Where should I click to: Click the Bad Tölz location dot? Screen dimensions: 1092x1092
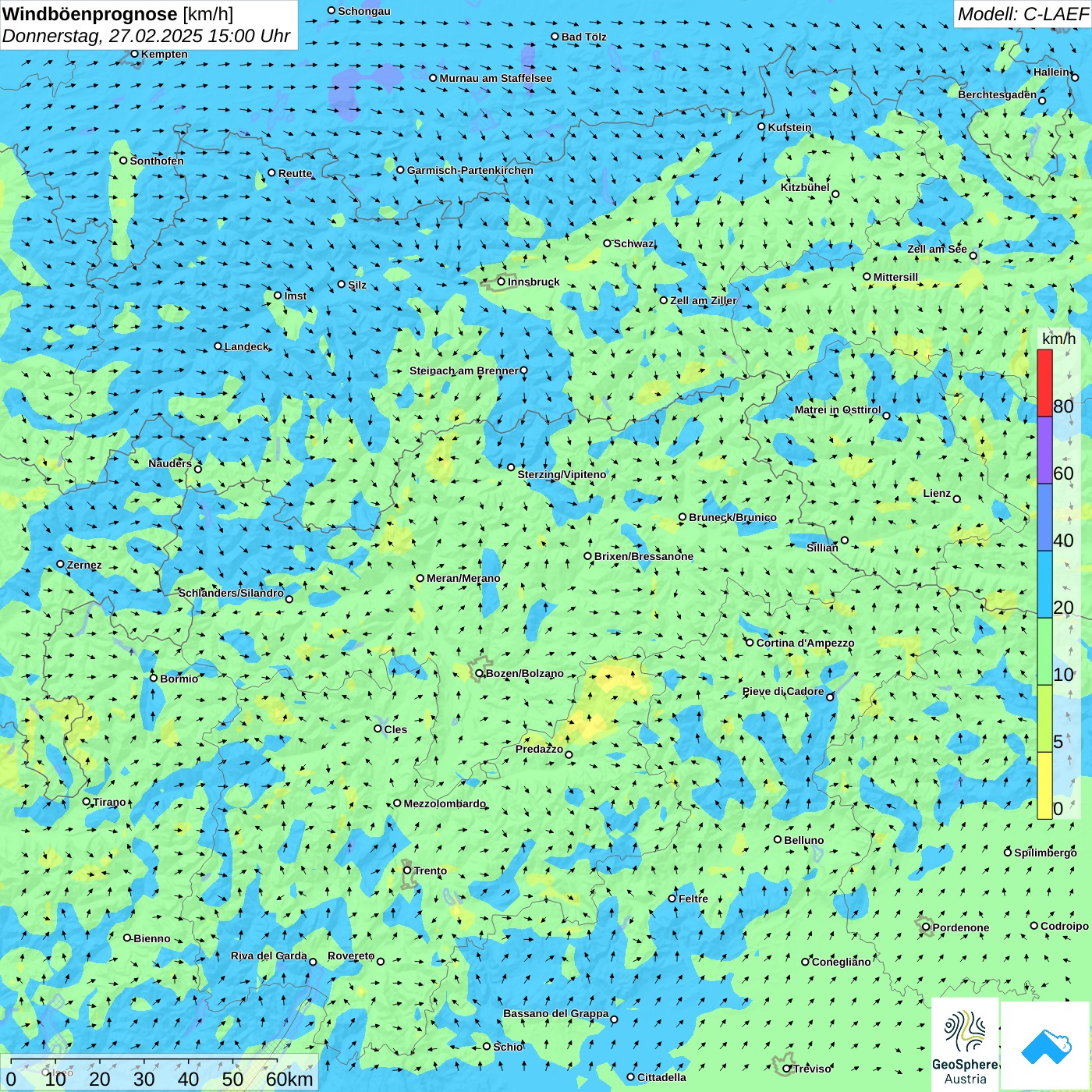(555, 37)
